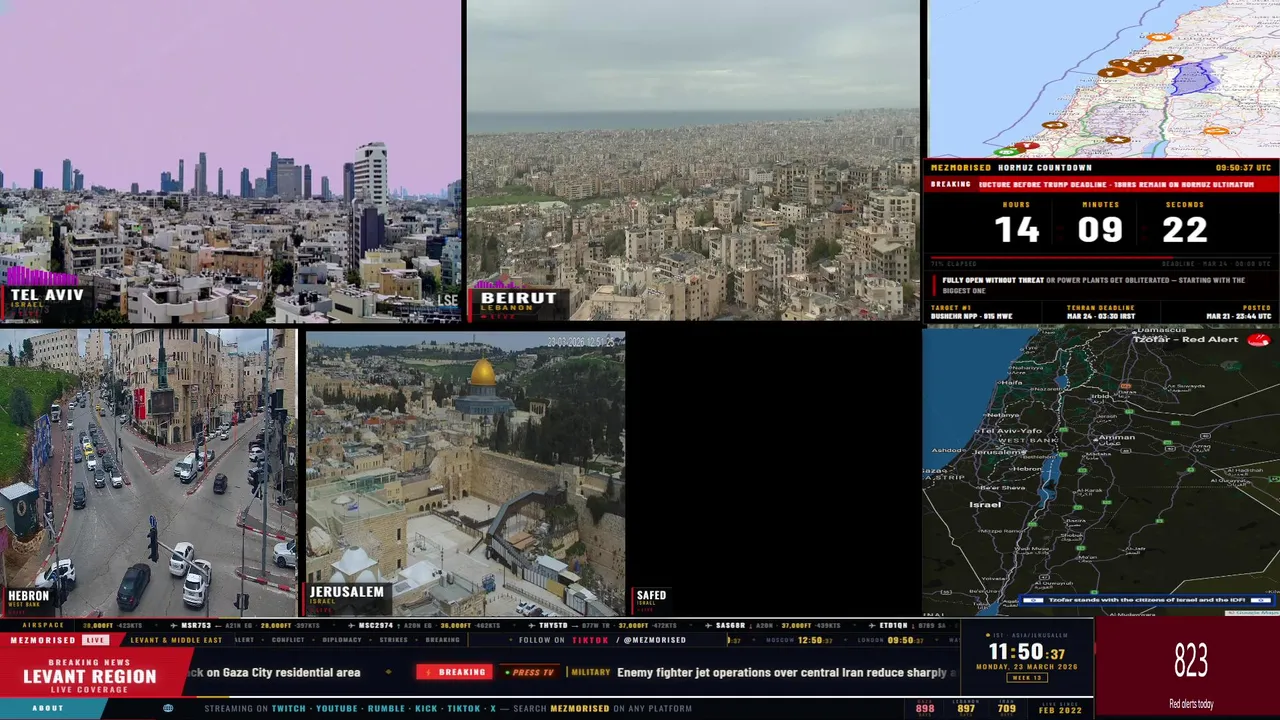Screen dimensions: 1280x720
Task: Click the countdown minutes value 09
Action: (x=1100, y=230)
